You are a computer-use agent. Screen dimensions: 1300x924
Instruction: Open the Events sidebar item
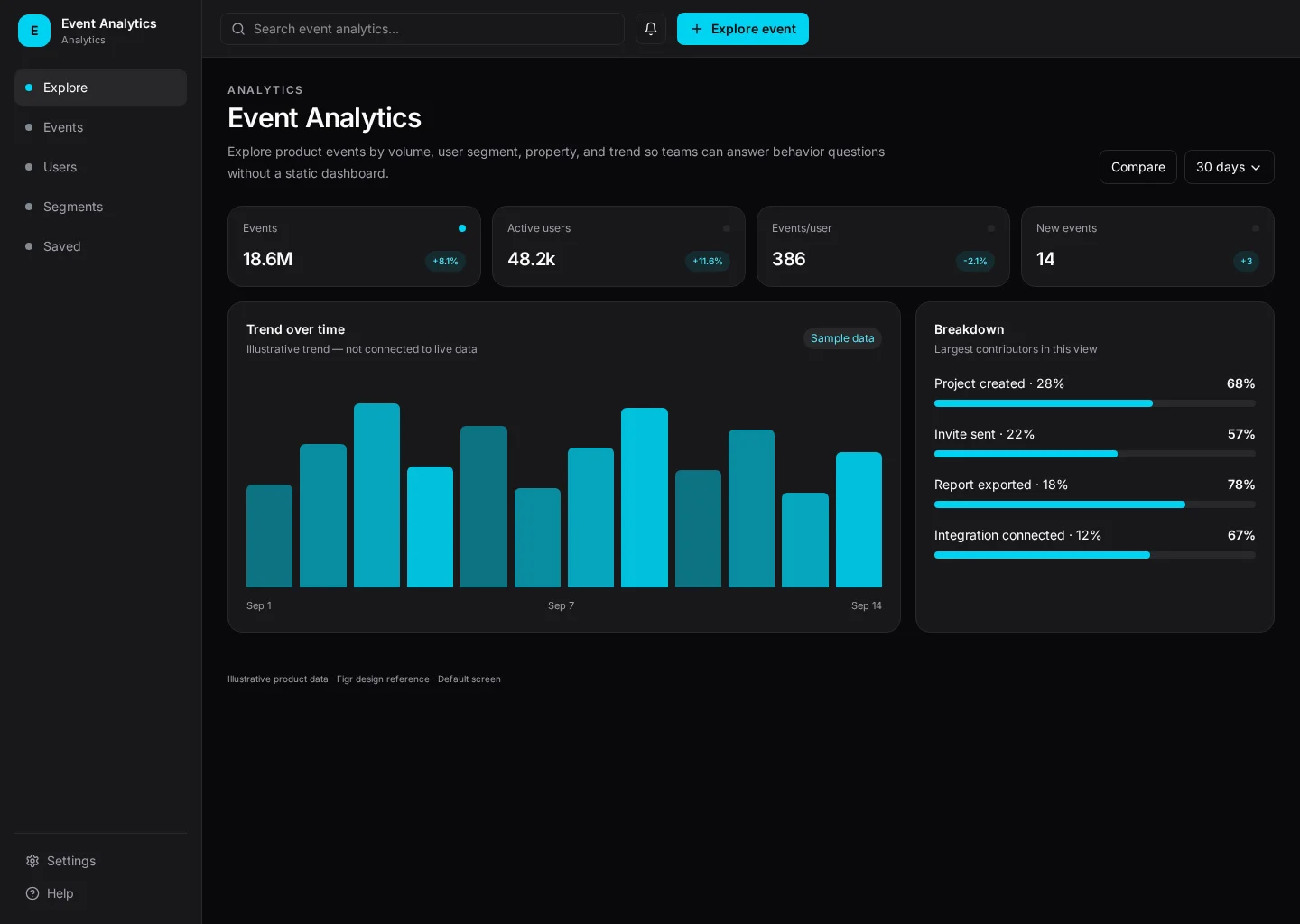click(x=100, y=127)
